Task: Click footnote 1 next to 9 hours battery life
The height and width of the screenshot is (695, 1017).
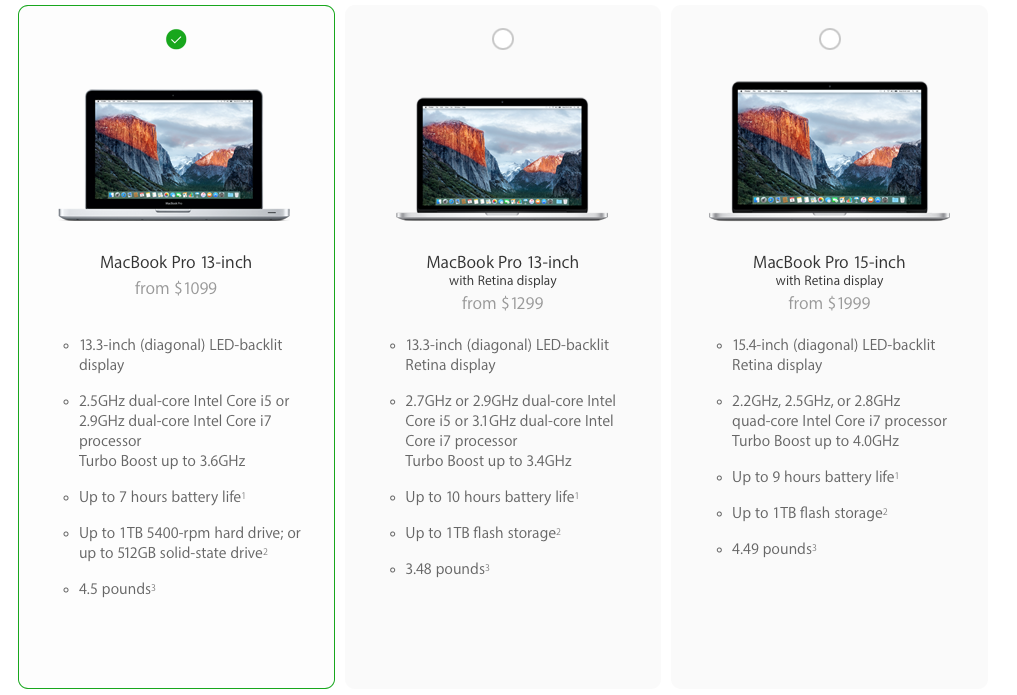Action: coord(896,475)
